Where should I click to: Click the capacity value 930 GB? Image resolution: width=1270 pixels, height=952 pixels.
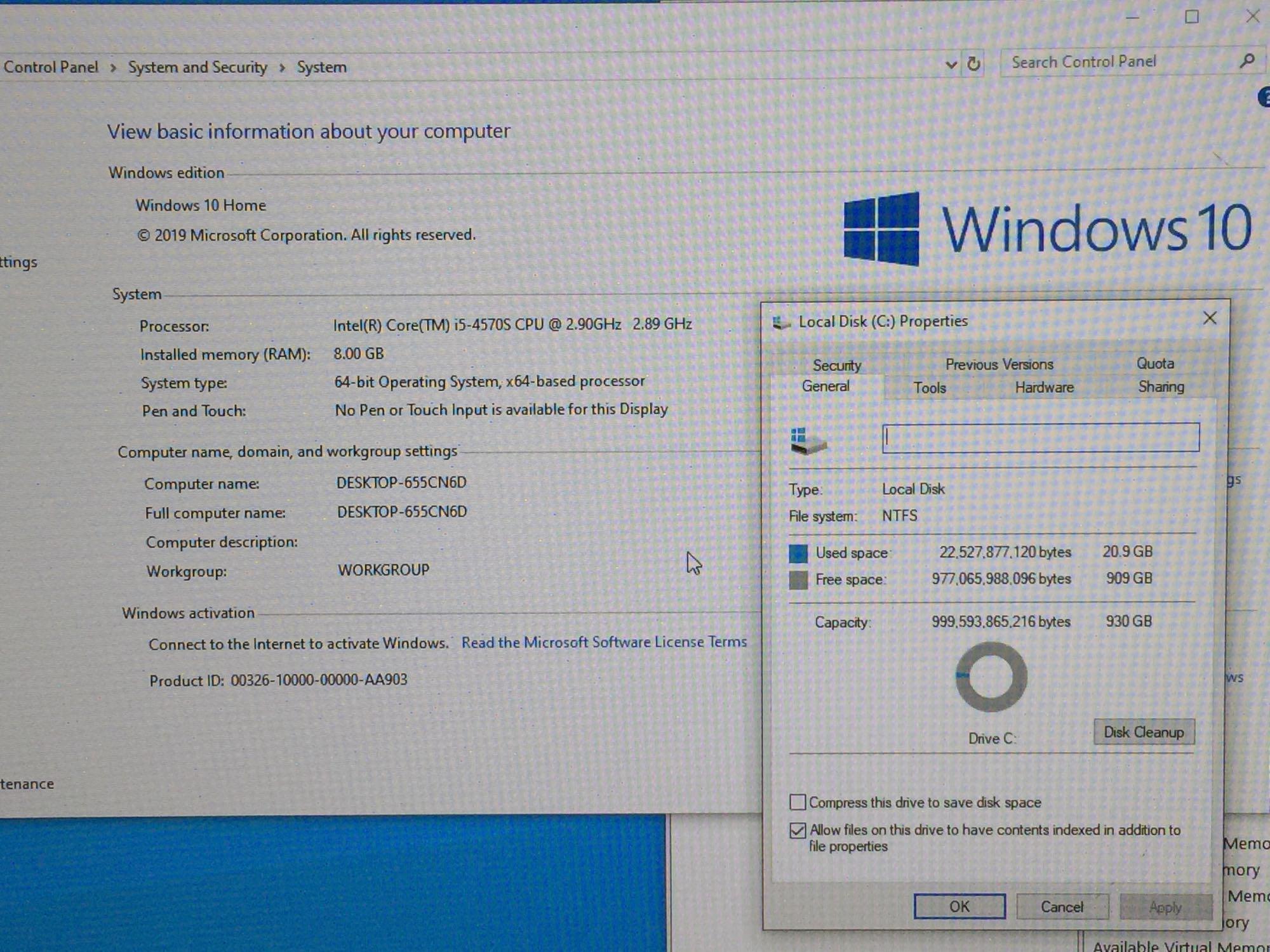coord(1128,621)
